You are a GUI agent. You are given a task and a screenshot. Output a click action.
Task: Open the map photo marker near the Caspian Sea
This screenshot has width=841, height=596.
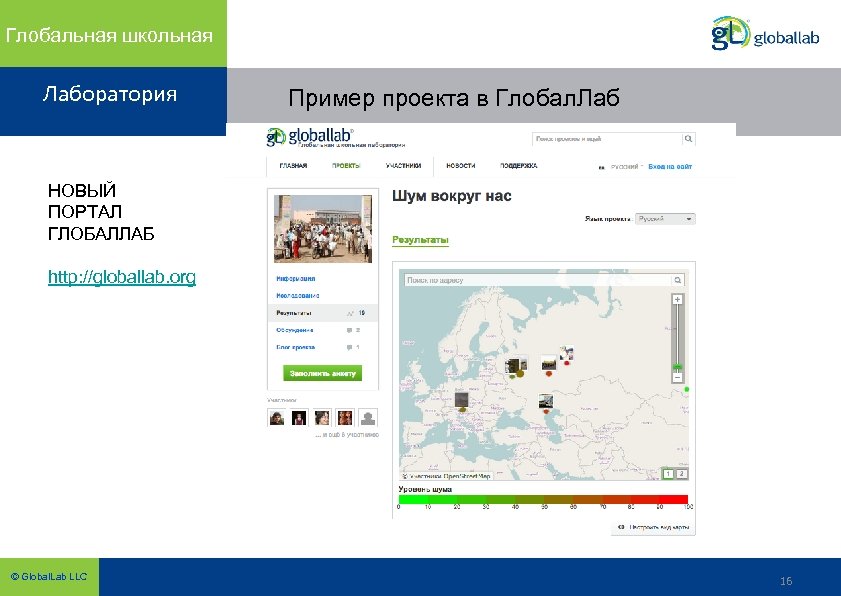(x=545, y=401)
